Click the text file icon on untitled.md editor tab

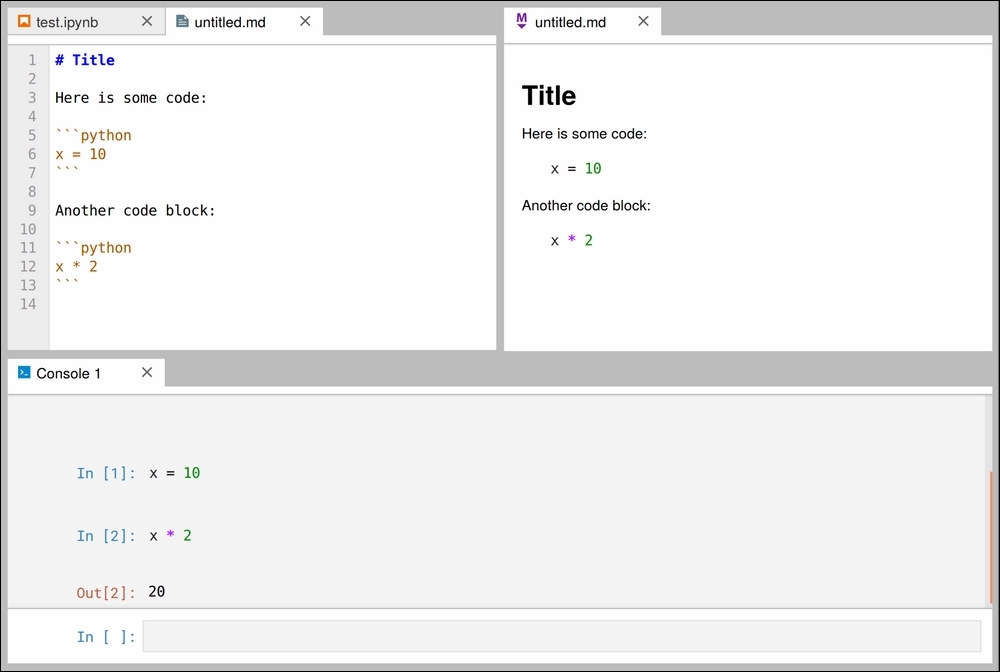point(182,22)
